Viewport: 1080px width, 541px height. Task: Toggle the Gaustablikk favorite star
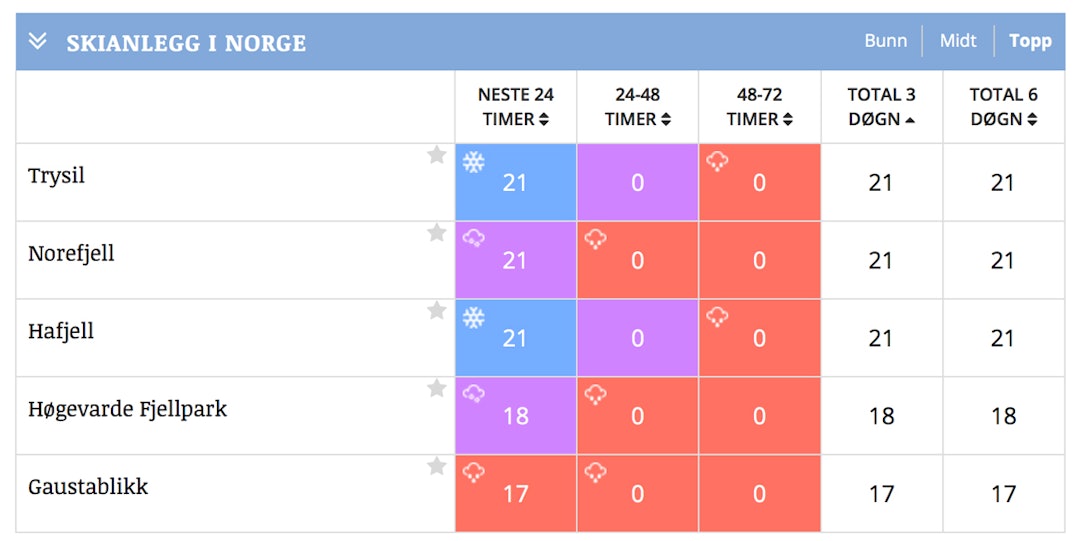click(x=437, y=467)
